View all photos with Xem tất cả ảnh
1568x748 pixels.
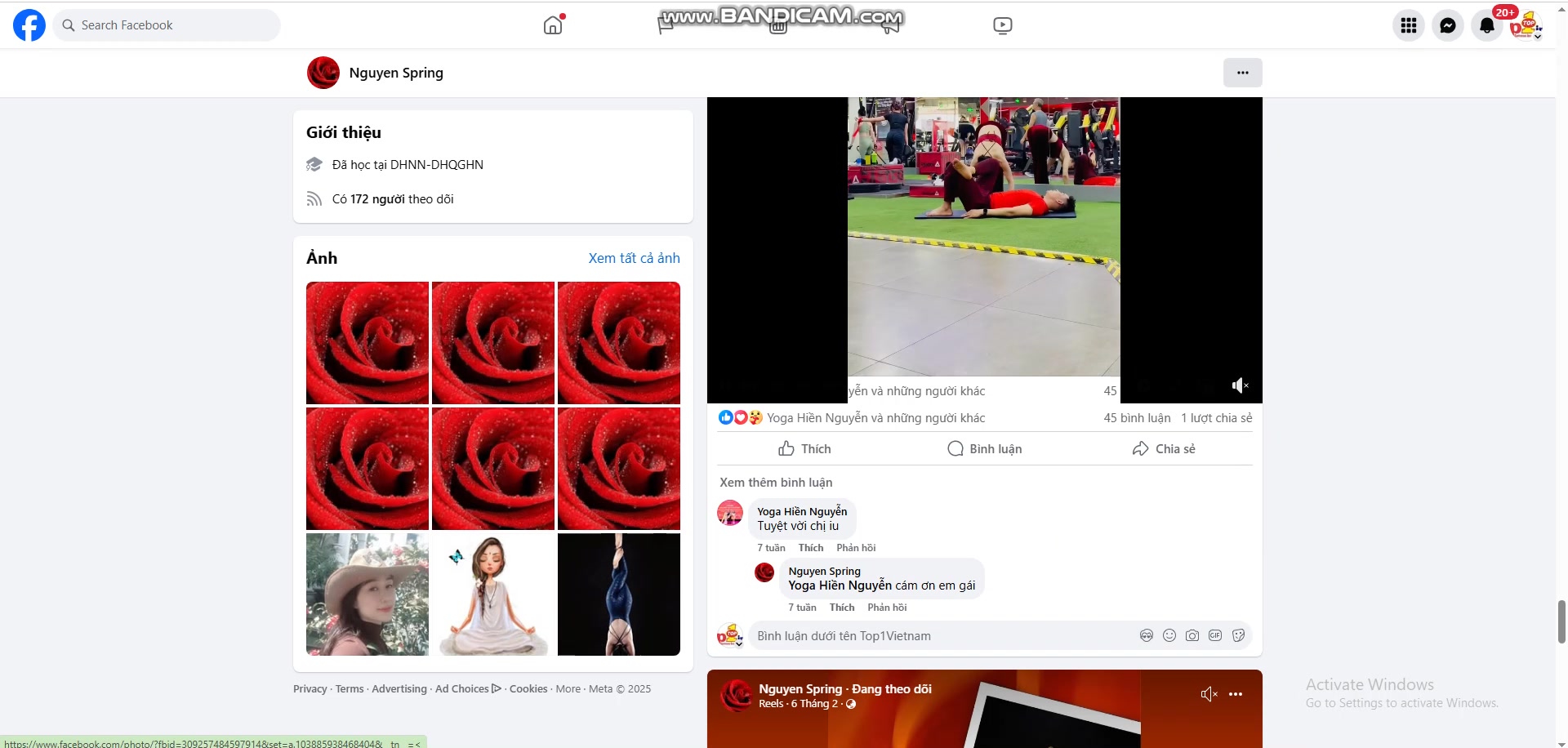point(634,258)
